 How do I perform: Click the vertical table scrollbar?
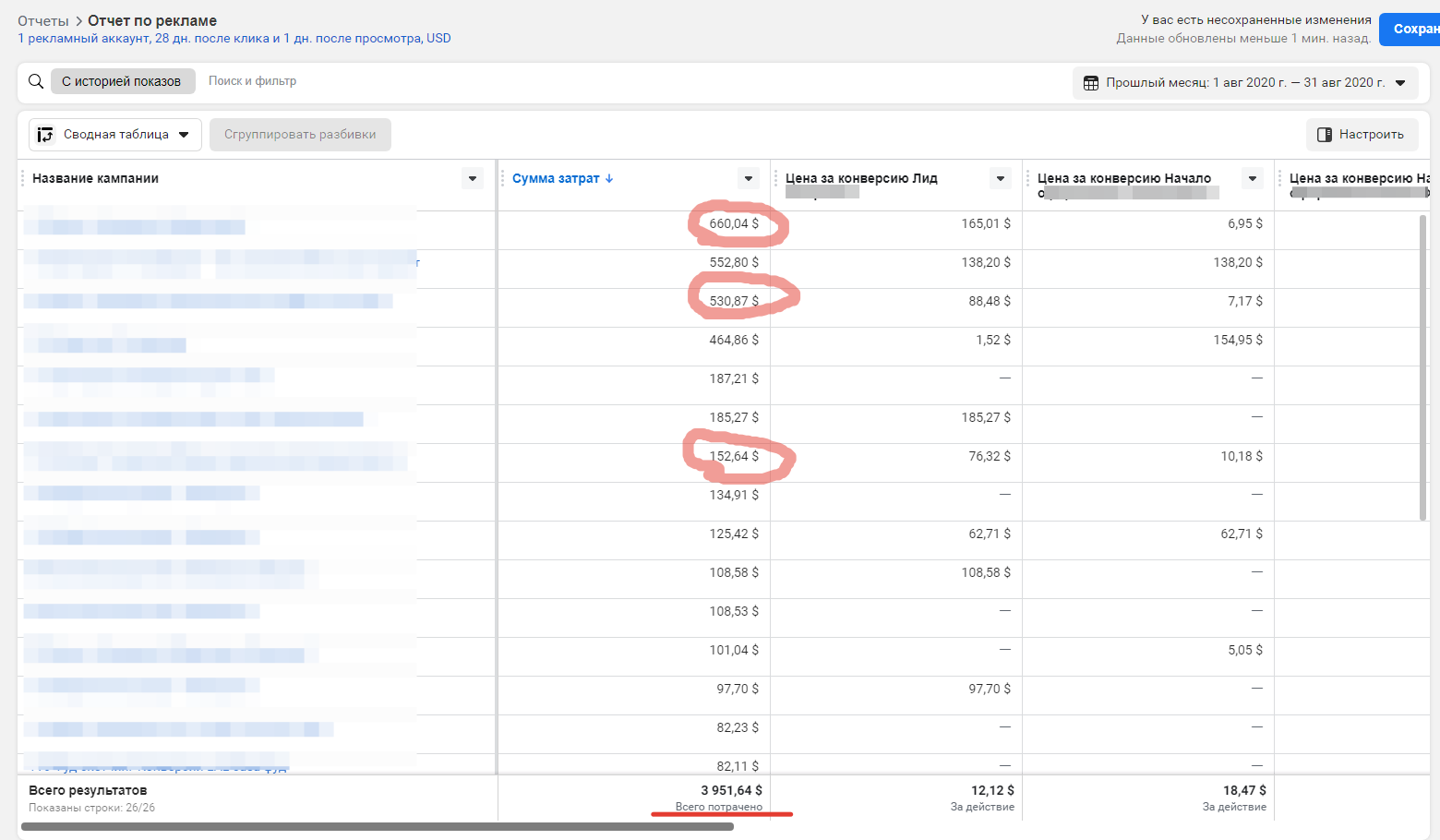1422,367
